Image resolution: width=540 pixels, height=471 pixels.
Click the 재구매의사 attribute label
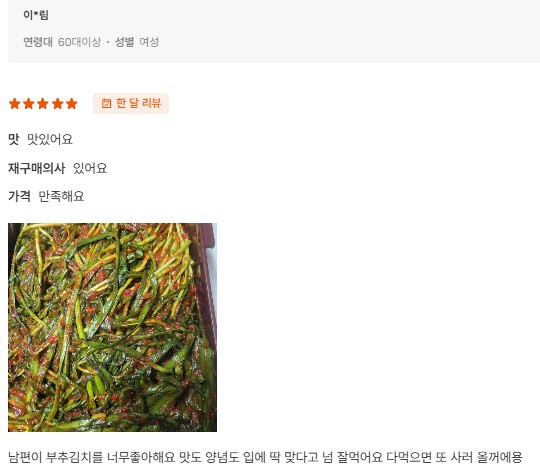37,168
